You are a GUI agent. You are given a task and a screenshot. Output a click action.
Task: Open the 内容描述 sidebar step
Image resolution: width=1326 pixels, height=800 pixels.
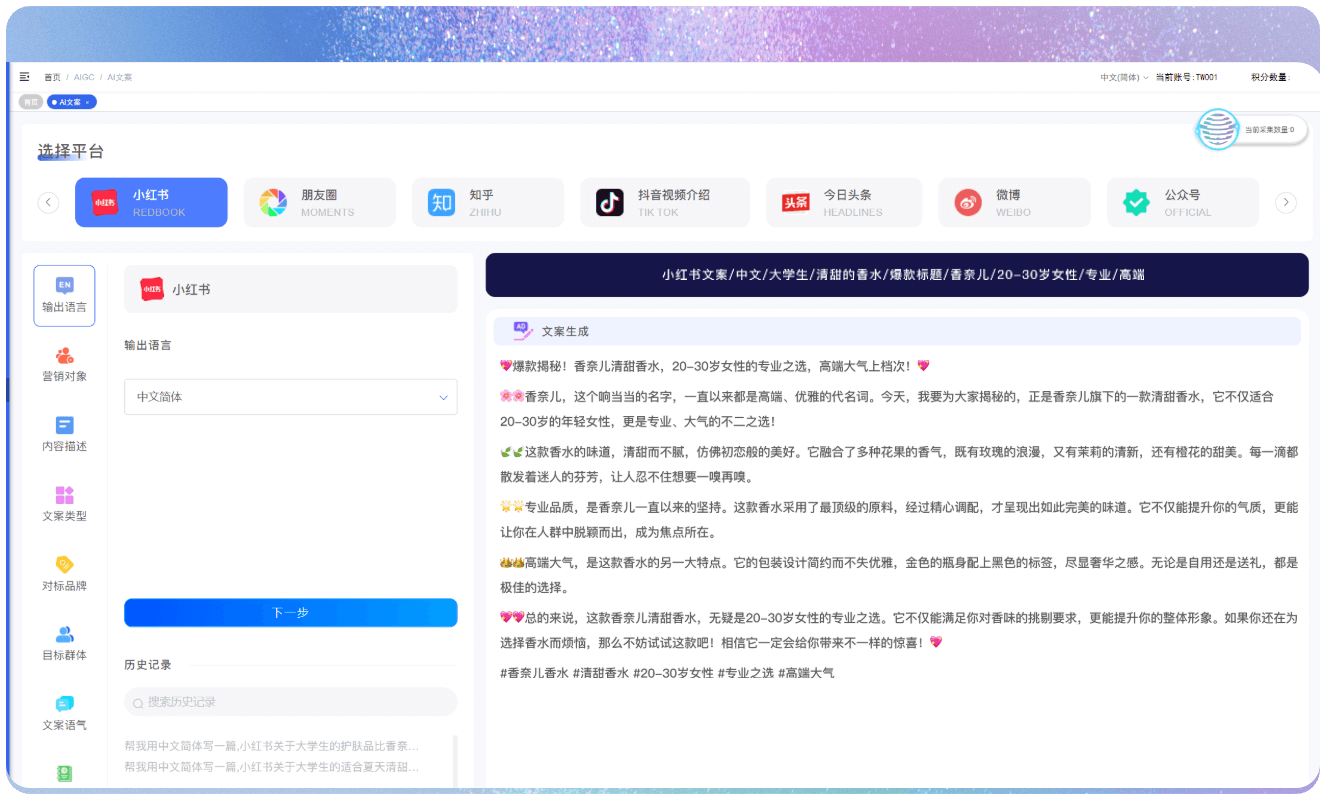pyautogui.click(x=64, y=435)
